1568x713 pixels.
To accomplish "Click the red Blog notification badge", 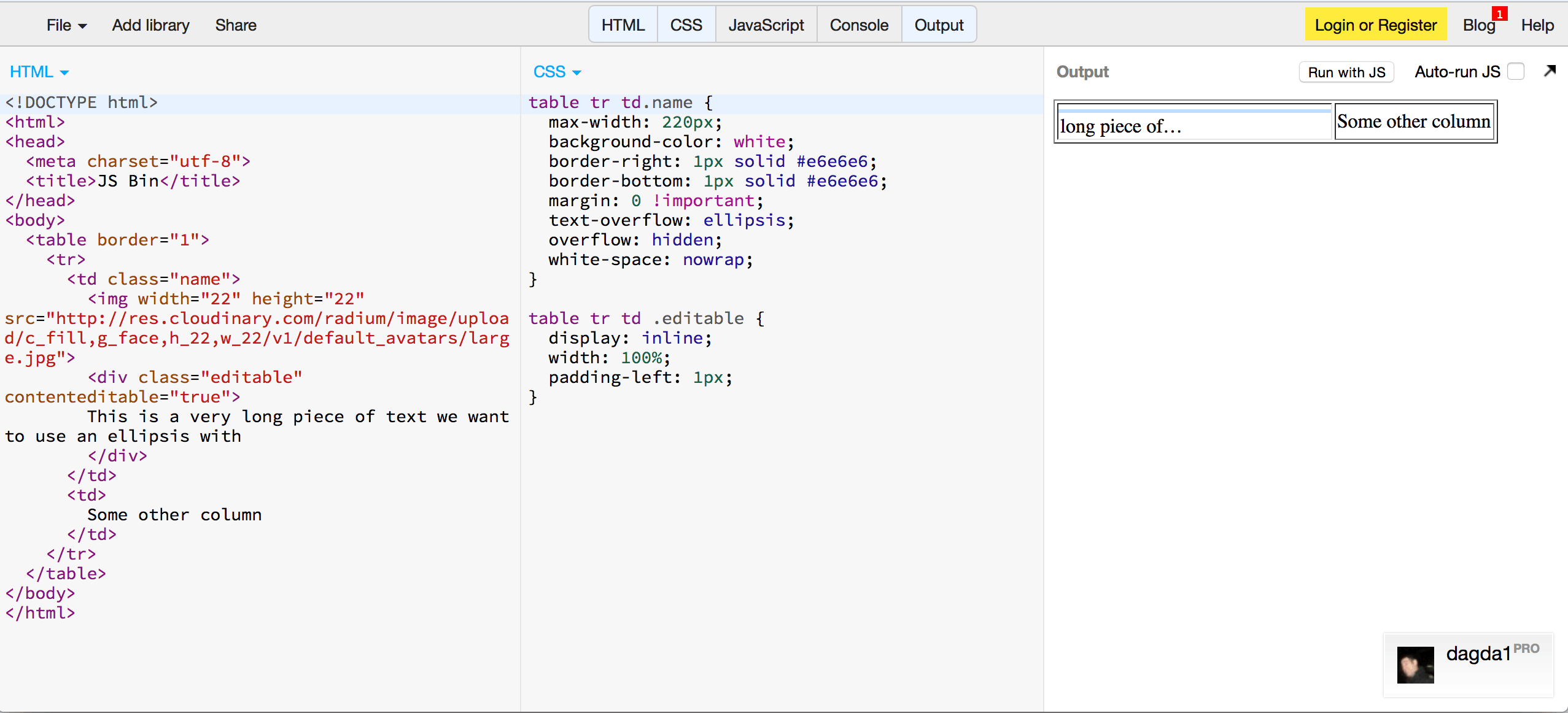I will tap(1500, 13).
